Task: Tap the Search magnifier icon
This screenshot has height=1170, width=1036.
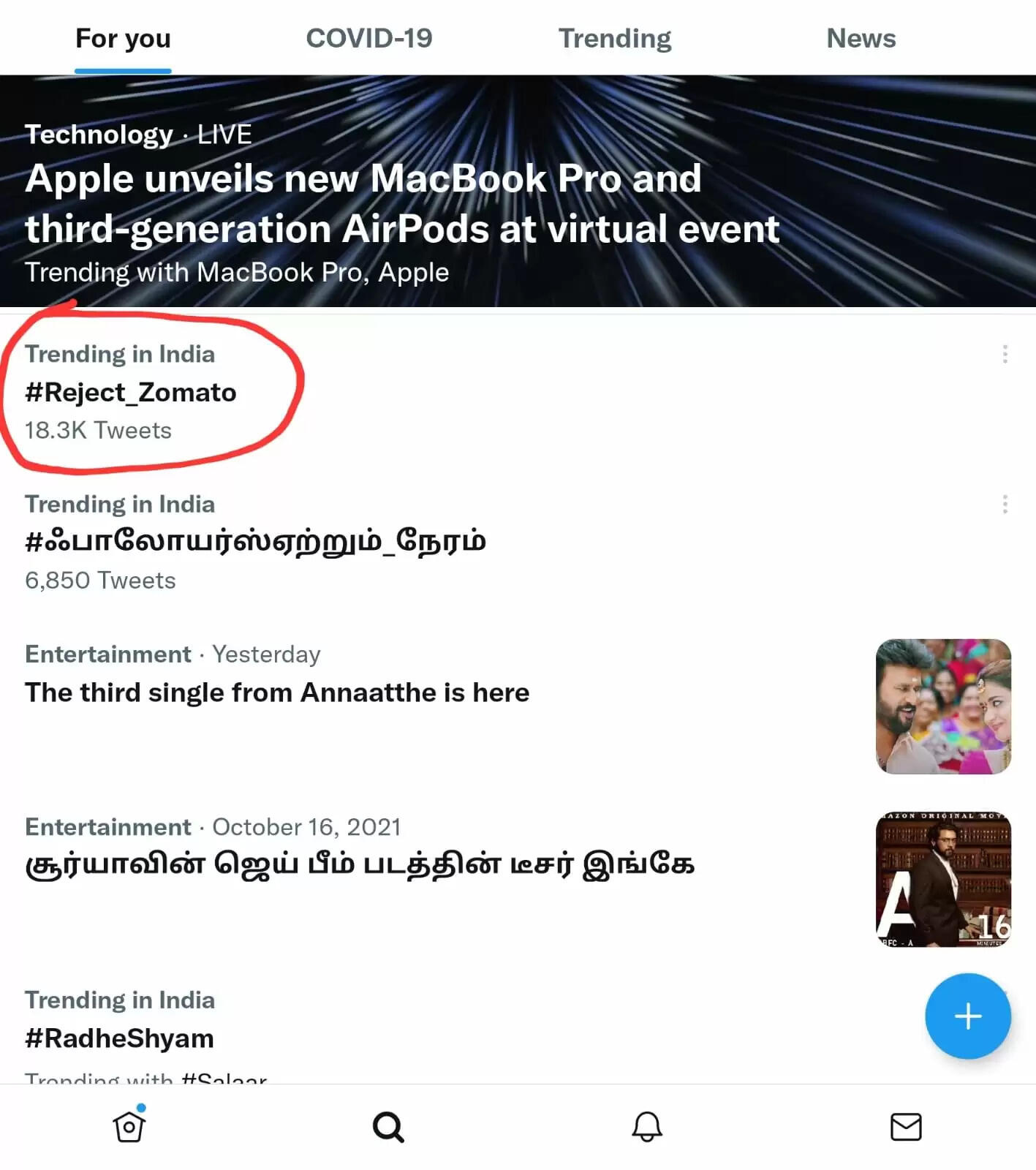Action: [388, 1127]
